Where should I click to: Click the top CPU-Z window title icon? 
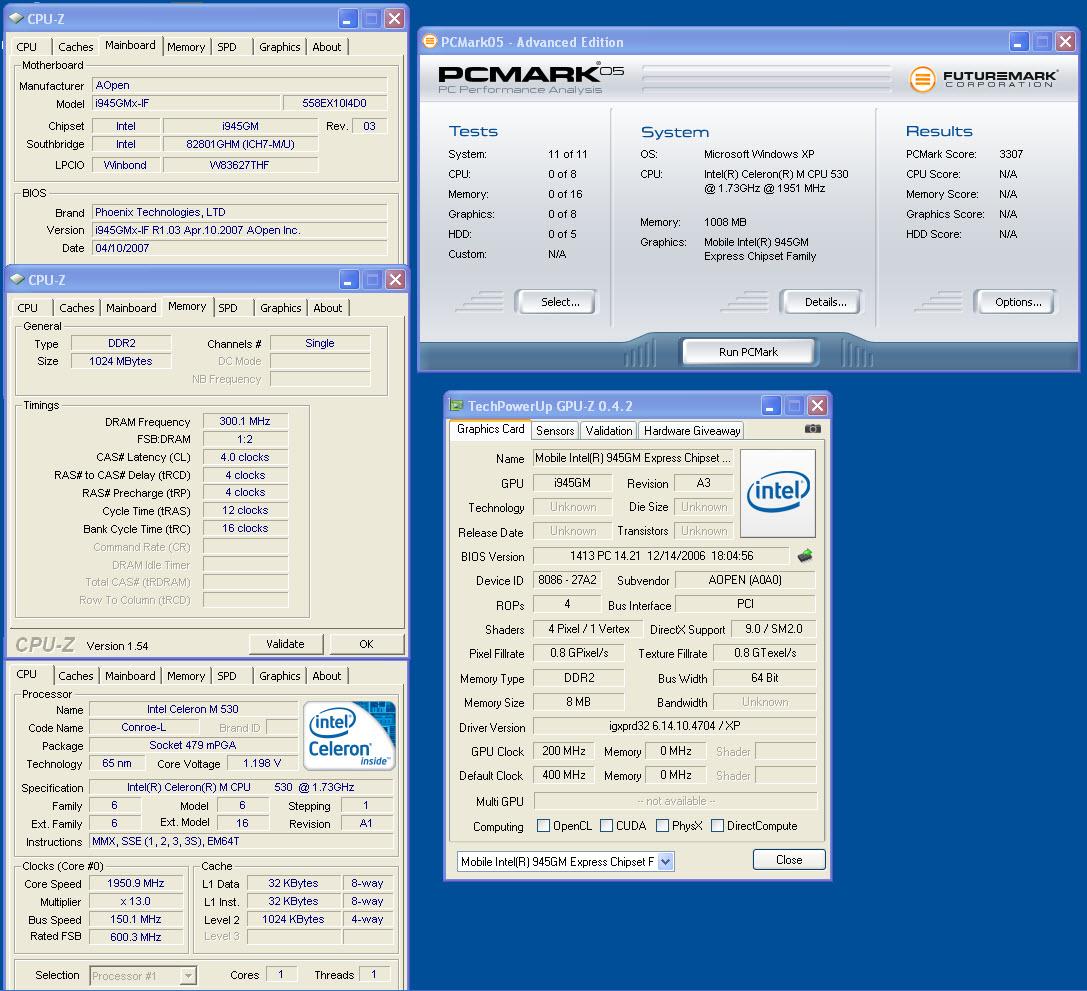tap(17, 19)
